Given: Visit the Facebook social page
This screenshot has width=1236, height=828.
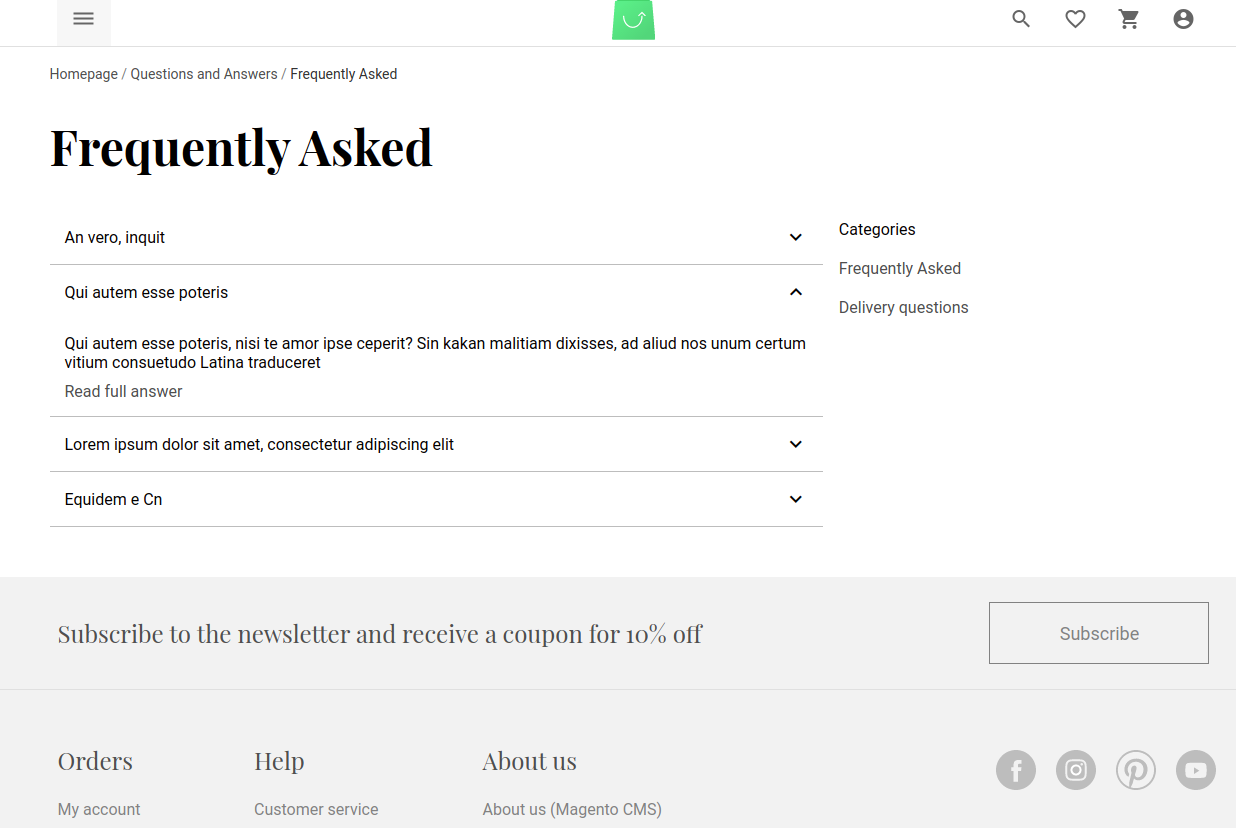Looking at the screenshot, I should tap(1016, 770).
